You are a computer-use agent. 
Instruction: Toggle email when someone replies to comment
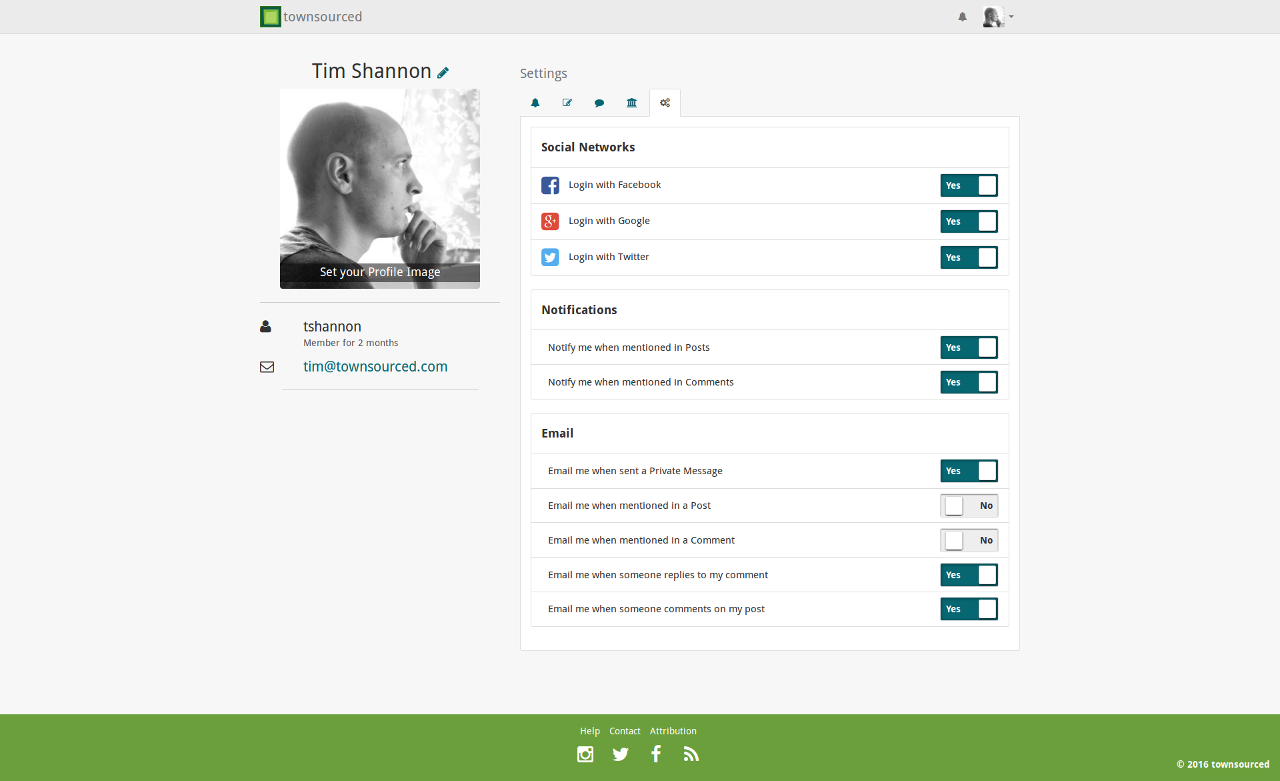tap(969, 575)
